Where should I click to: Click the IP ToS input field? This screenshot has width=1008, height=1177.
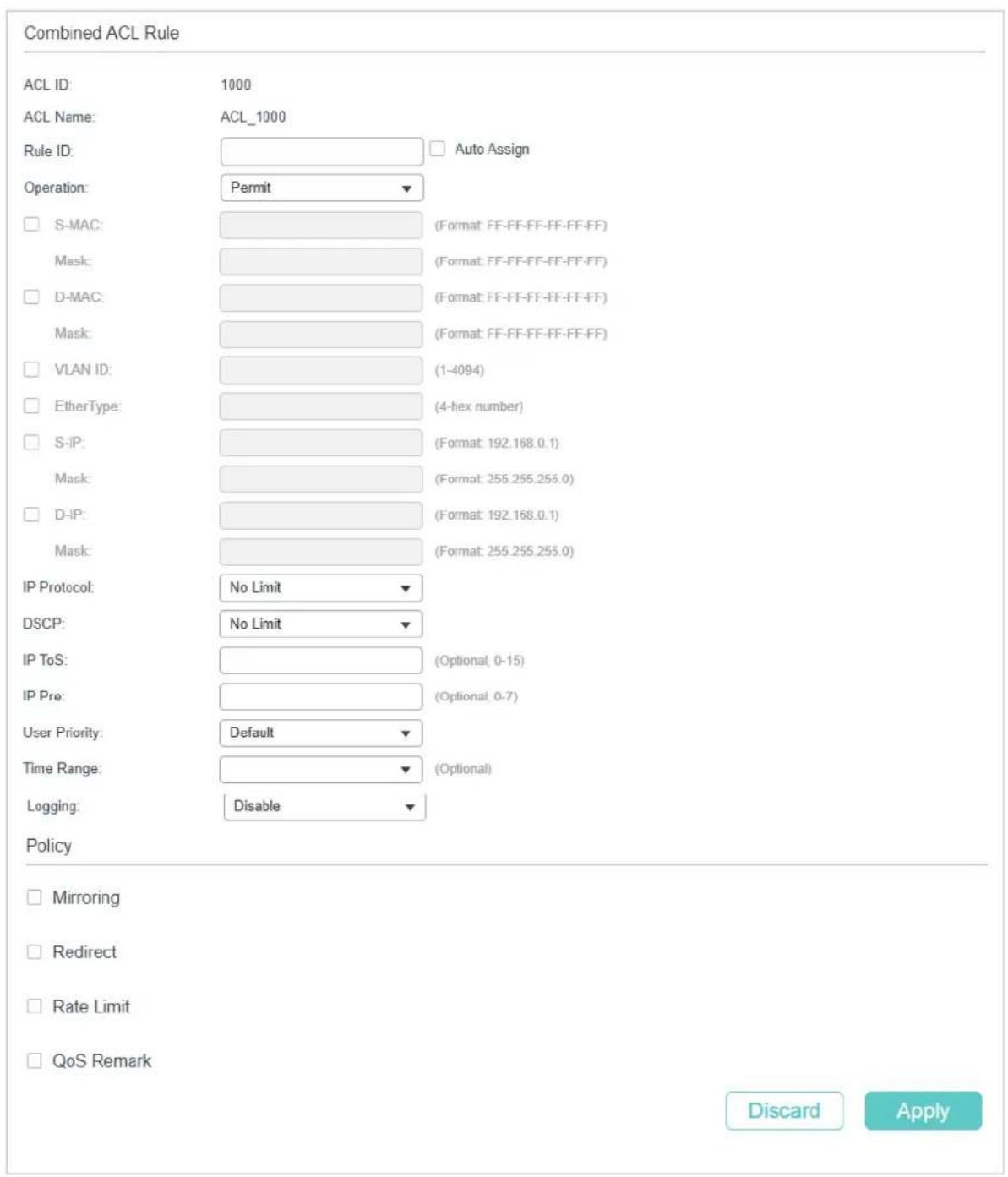click(x=321, y=660)
